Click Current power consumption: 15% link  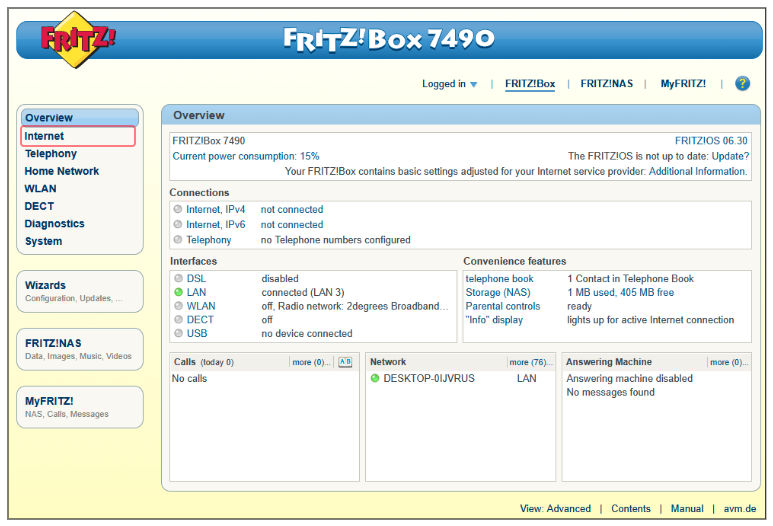tap(246, 156)
